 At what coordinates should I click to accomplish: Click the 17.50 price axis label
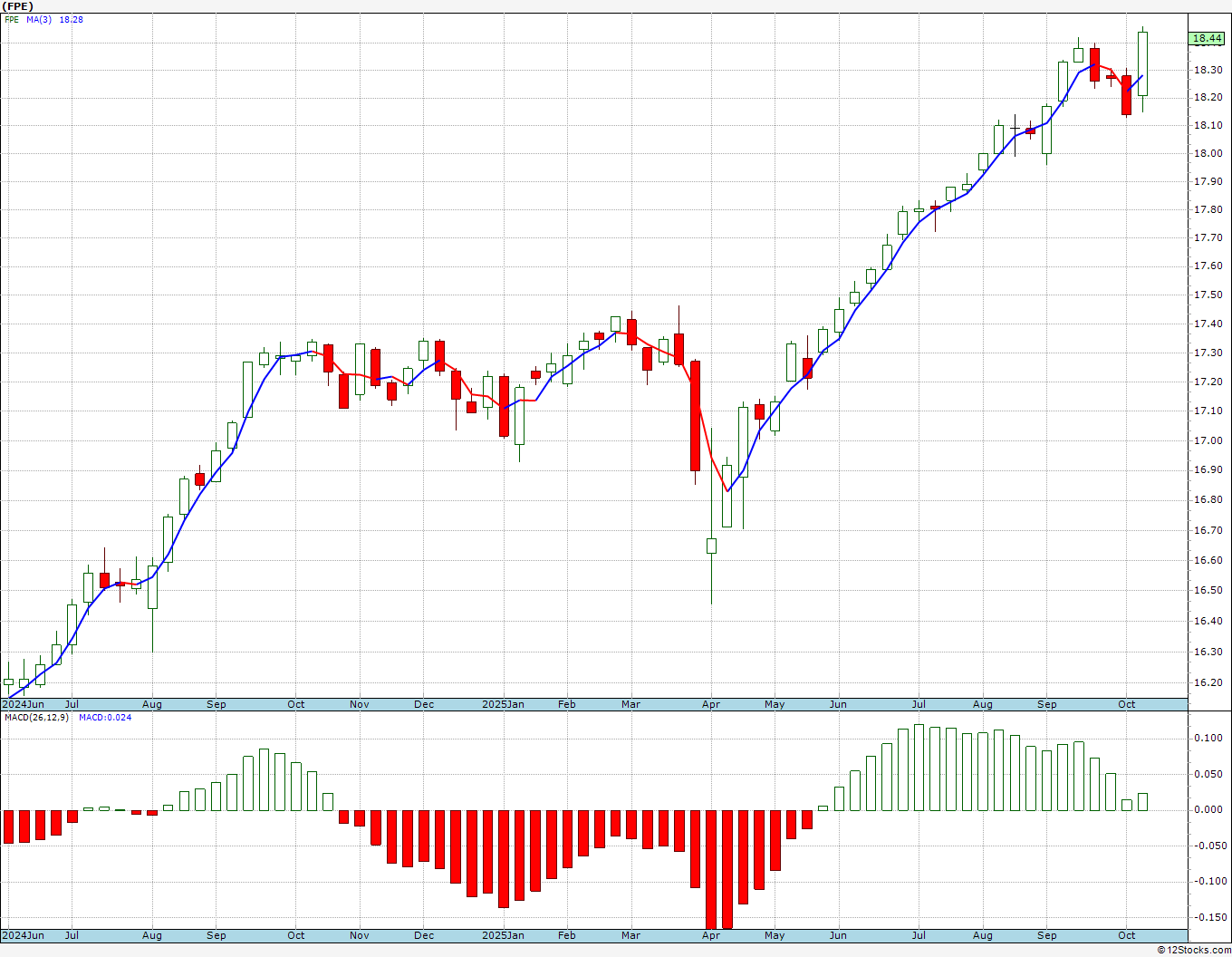(x=1207, y=295)
